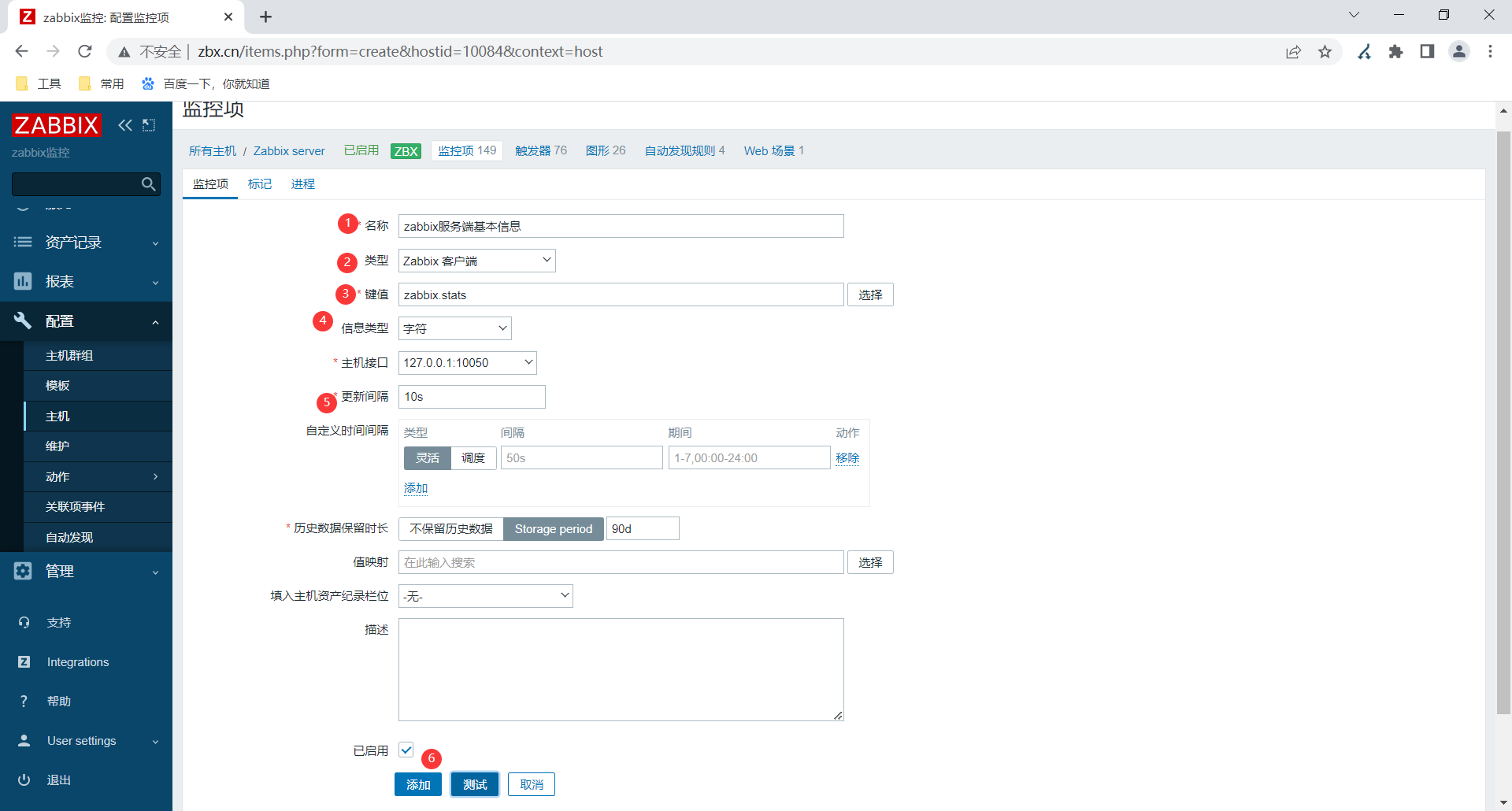Click the share page icon
Image resolution: width=1512 pixels, height=811 pixels.
pos(1293,52)
